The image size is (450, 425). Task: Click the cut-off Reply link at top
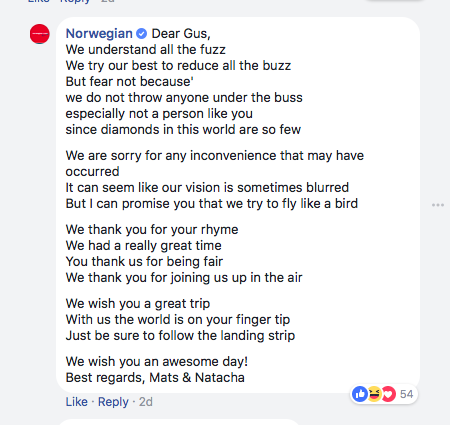[75, 1]
